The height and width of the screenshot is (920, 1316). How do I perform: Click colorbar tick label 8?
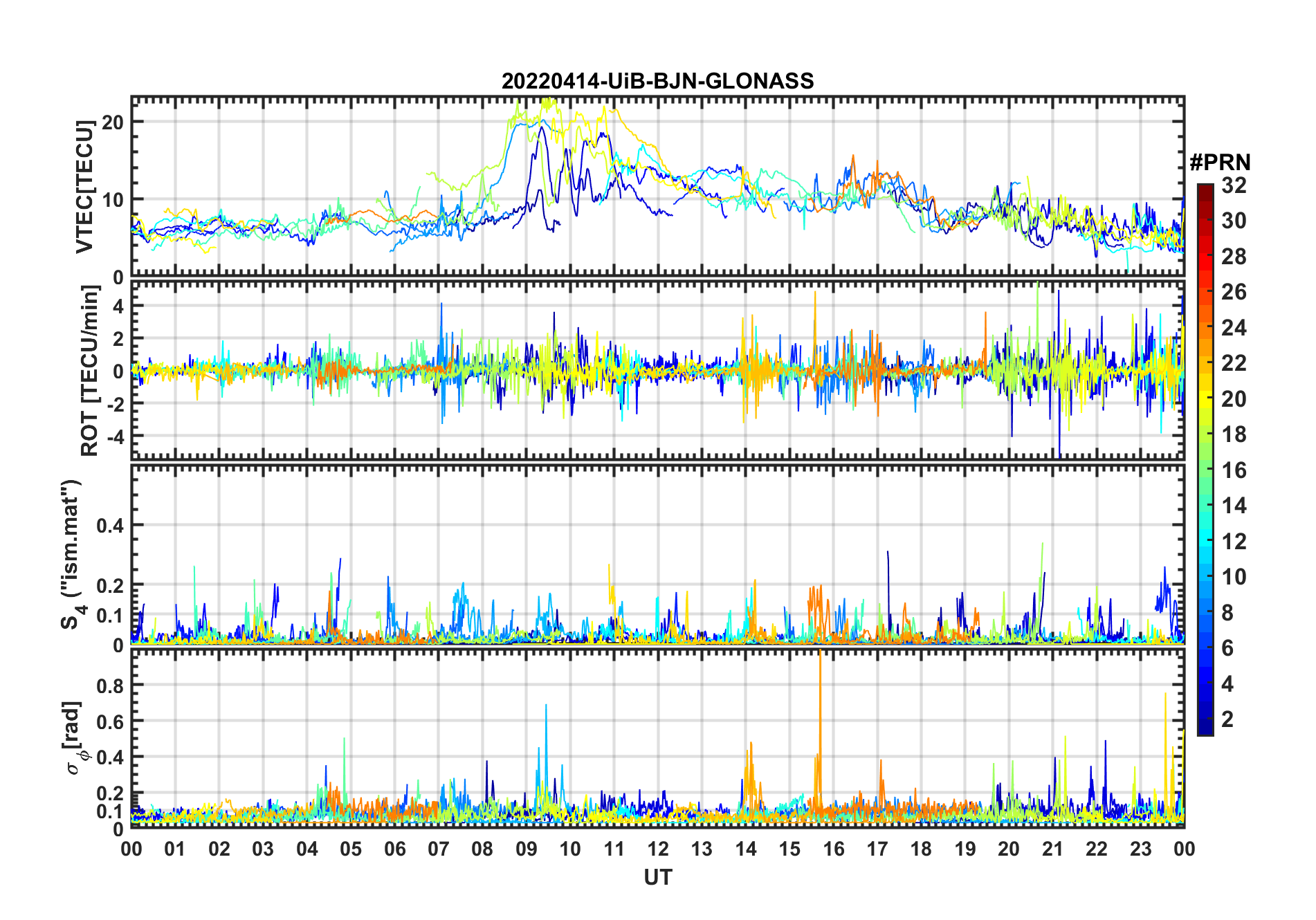[x=1228, y=612]
